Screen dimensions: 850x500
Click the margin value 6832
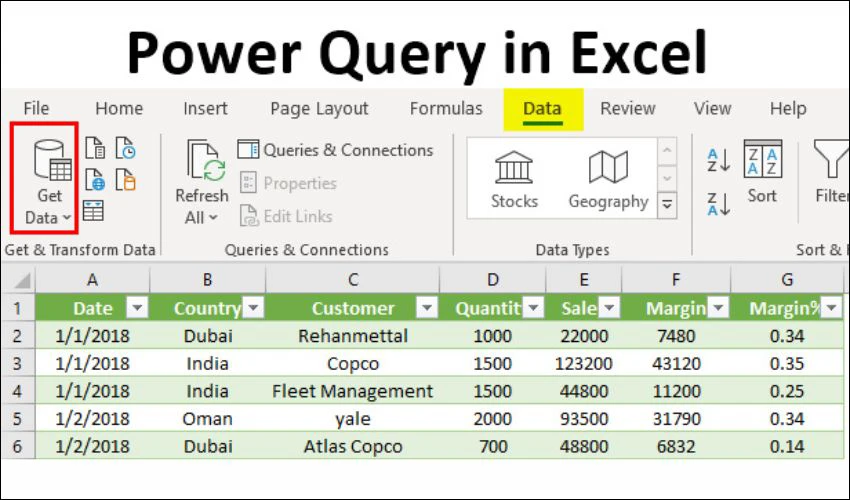tap(676, 446)
